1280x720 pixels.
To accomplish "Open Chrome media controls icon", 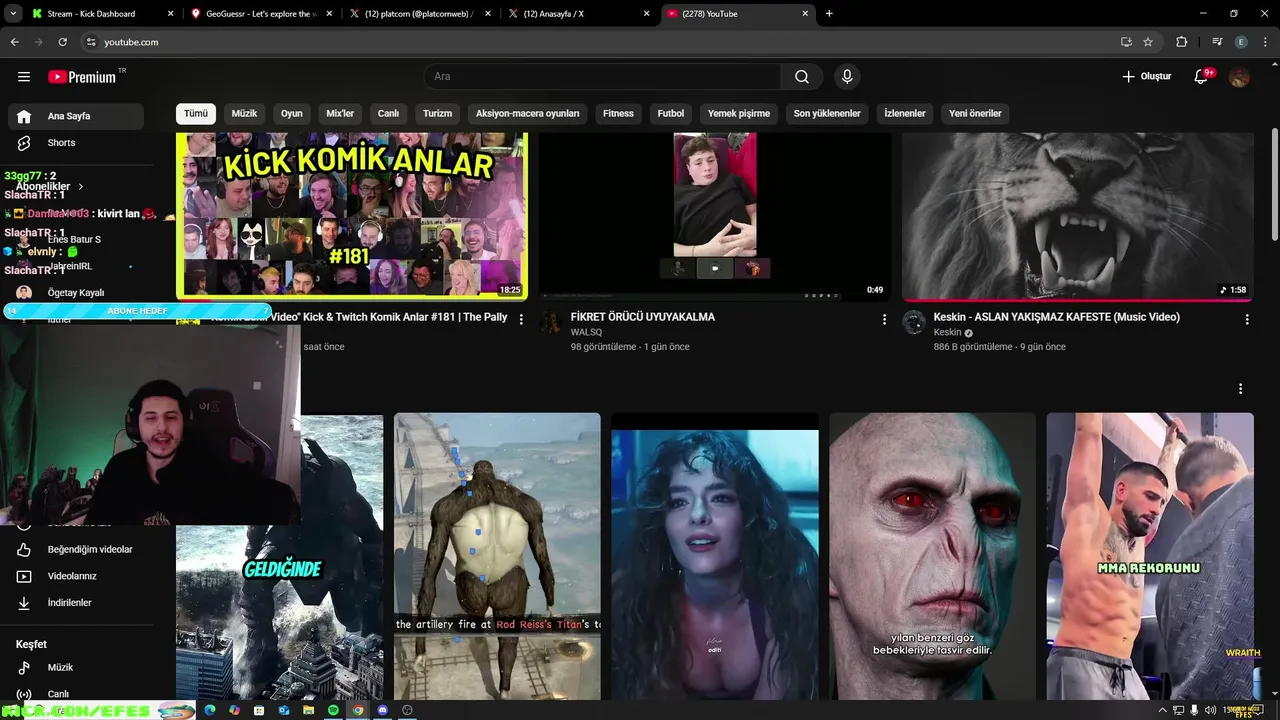I will point(1217,42).
